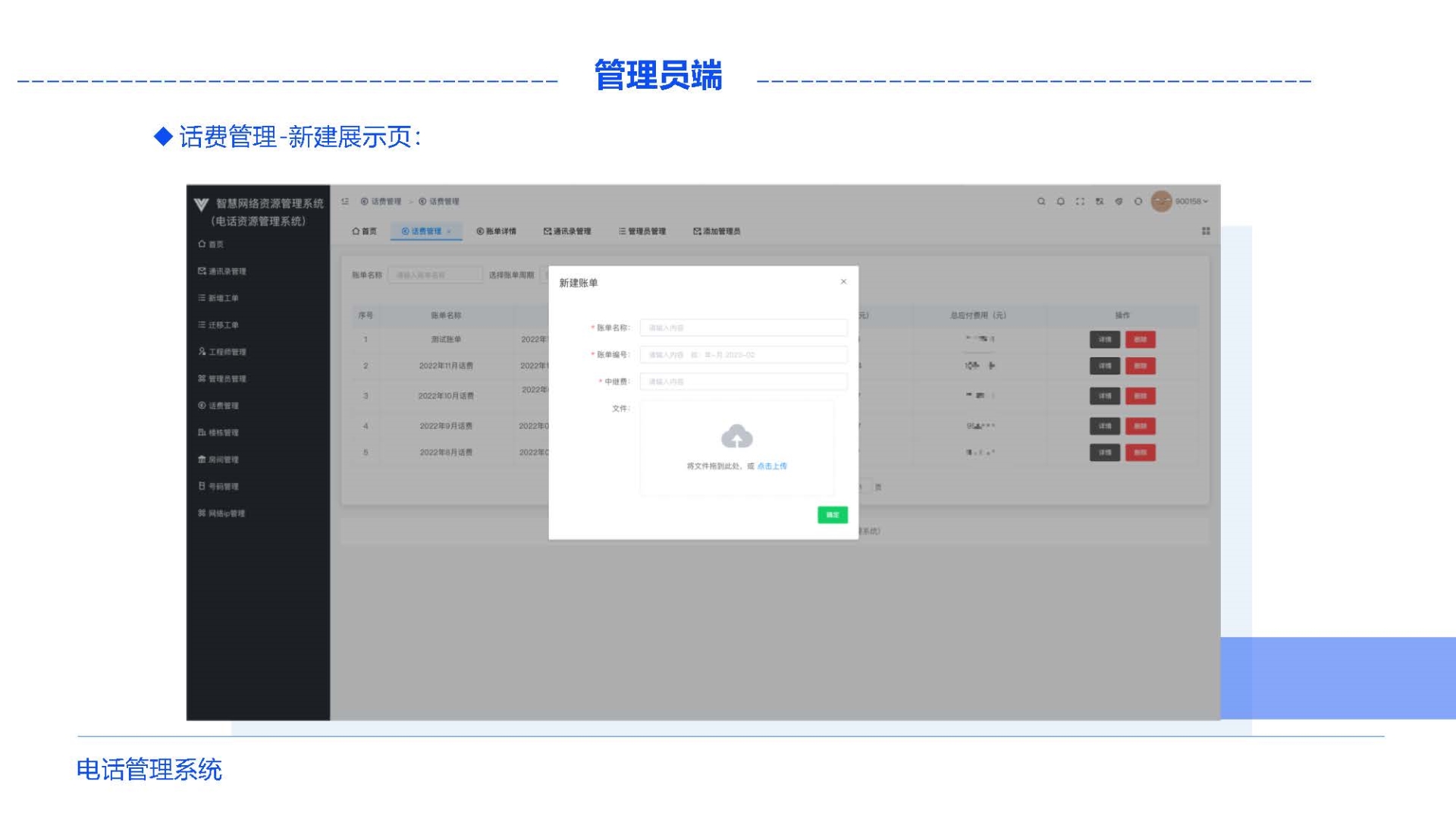The width and height of the screenshot is (1456, 819).
Task: Click the green 确定 button
Action: pos(832,515)
